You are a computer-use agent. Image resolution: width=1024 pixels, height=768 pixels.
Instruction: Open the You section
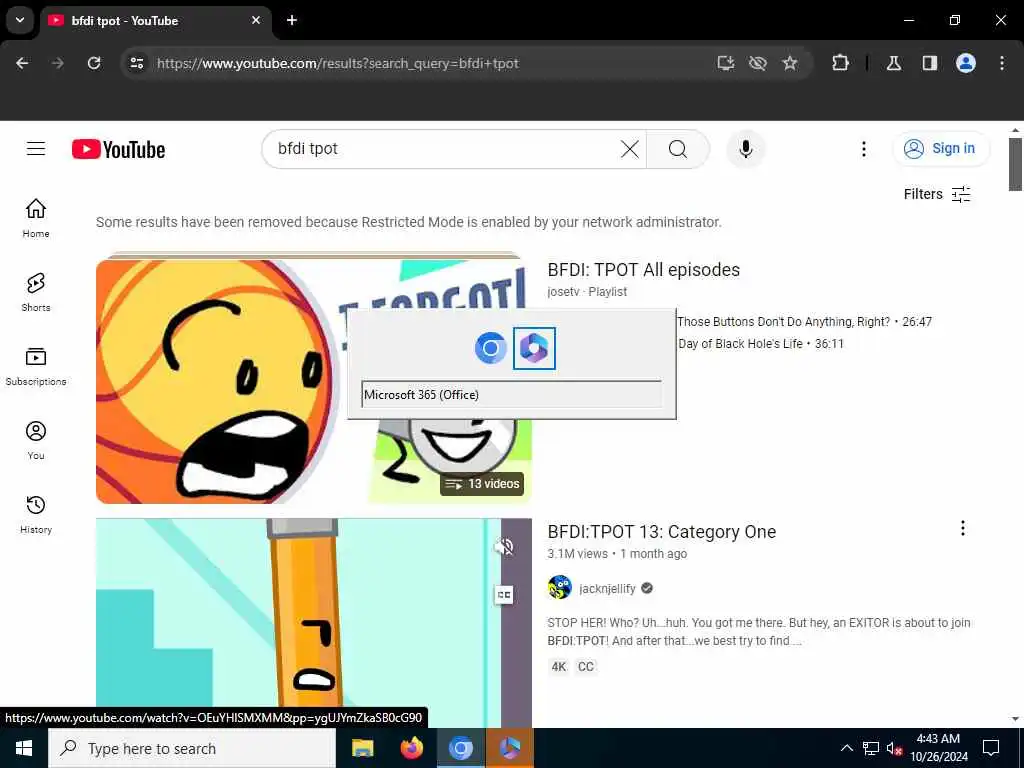point(36,440)
